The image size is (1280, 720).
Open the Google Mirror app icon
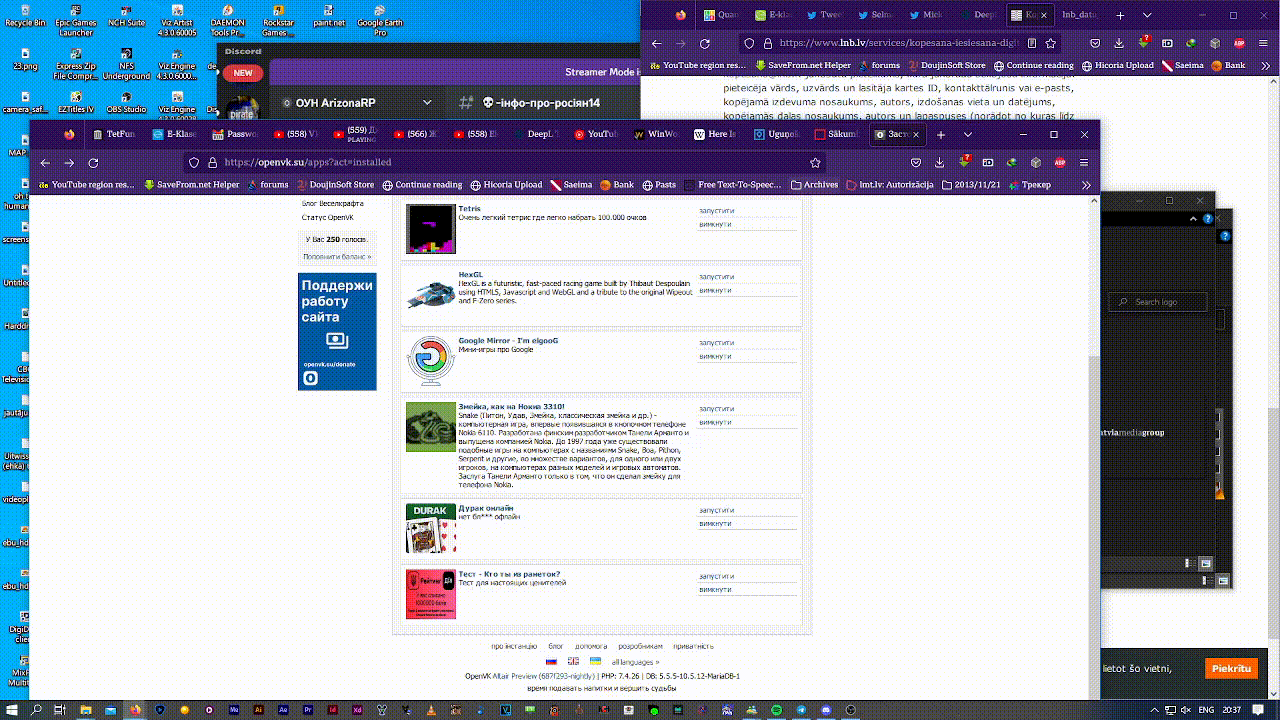(x=430, y=361)
